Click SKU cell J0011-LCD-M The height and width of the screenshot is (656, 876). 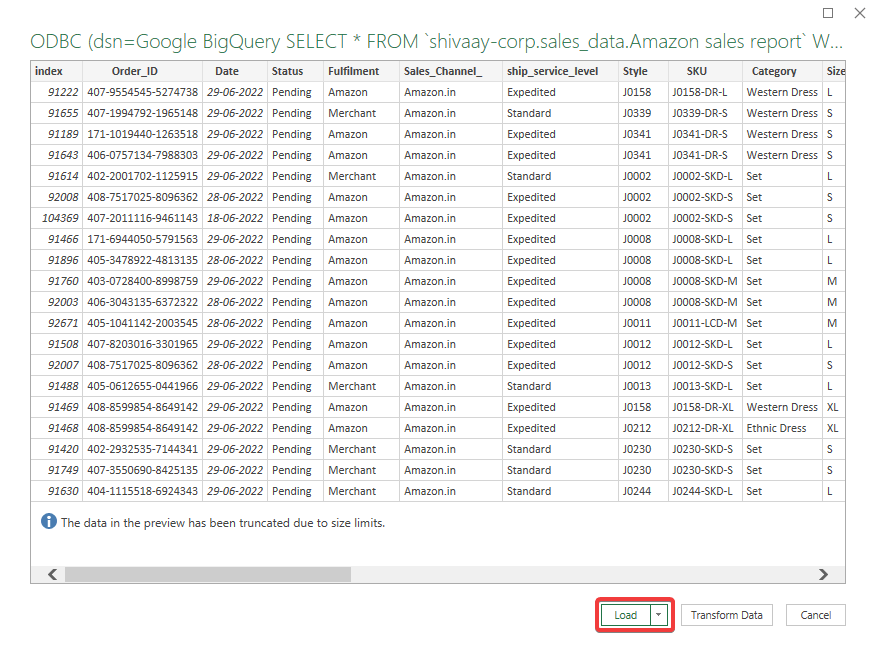704,324
